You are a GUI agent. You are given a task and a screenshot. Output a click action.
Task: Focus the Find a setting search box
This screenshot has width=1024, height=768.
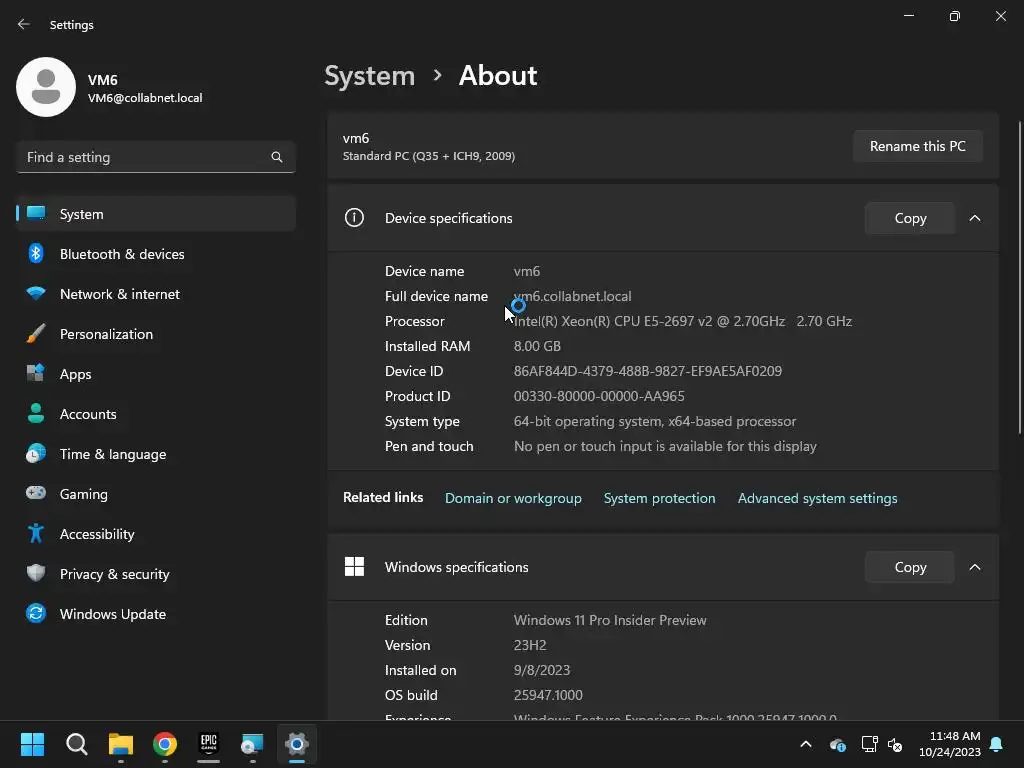tap(155, 157)
